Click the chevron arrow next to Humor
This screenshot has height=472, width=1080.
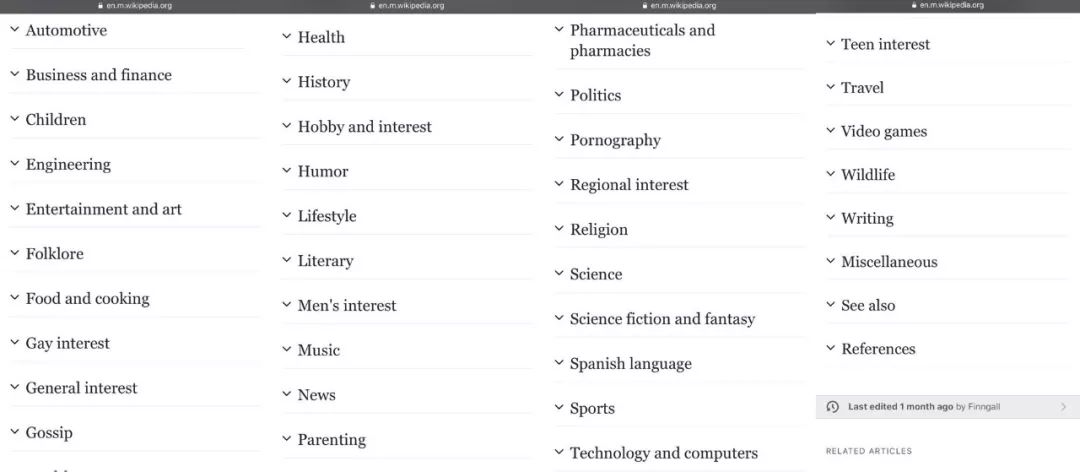[287, 170]
